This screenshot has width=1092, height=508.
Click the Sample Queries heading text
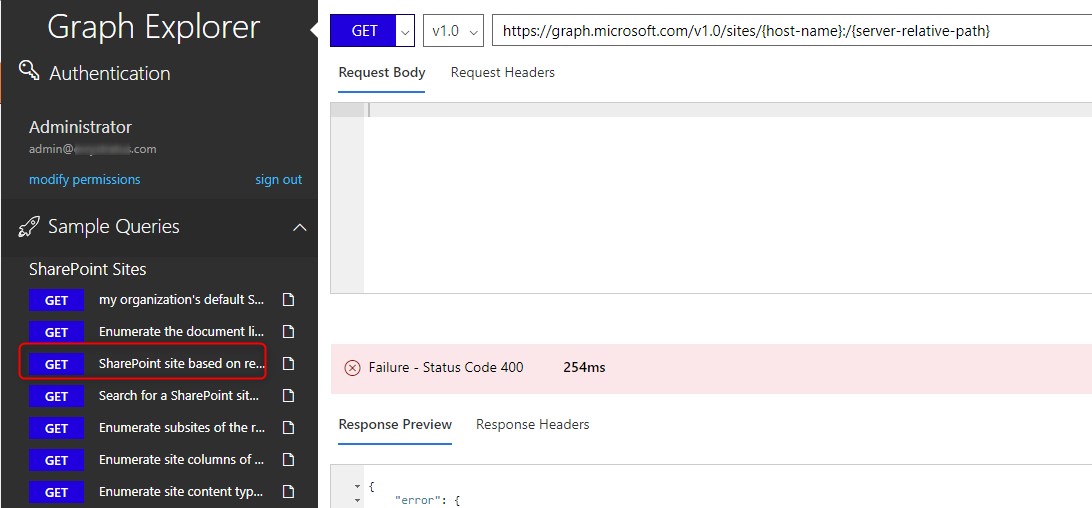[114, 227]
